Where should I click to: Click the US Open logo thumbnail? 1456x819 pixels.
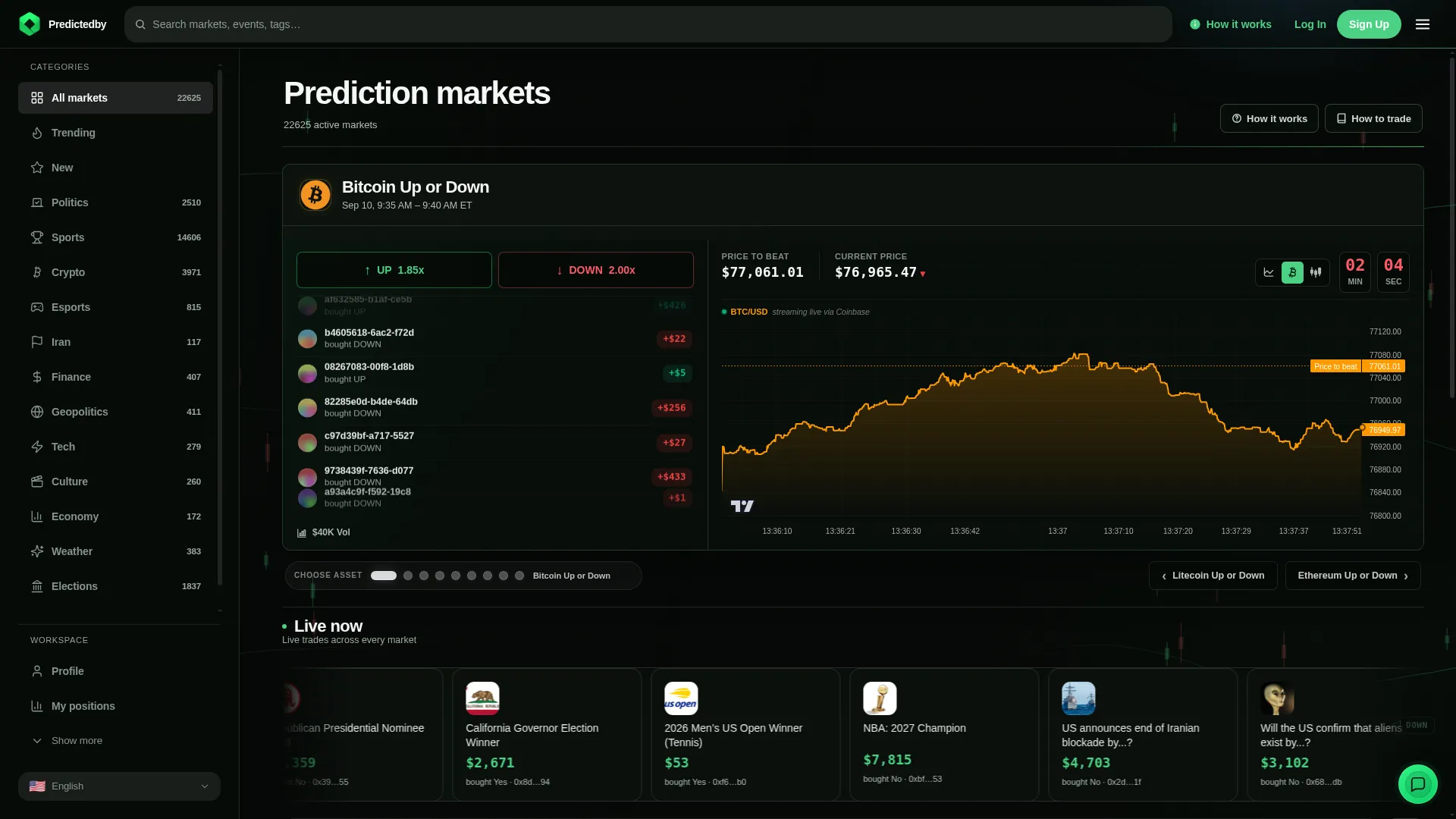[x=681, y=698]
